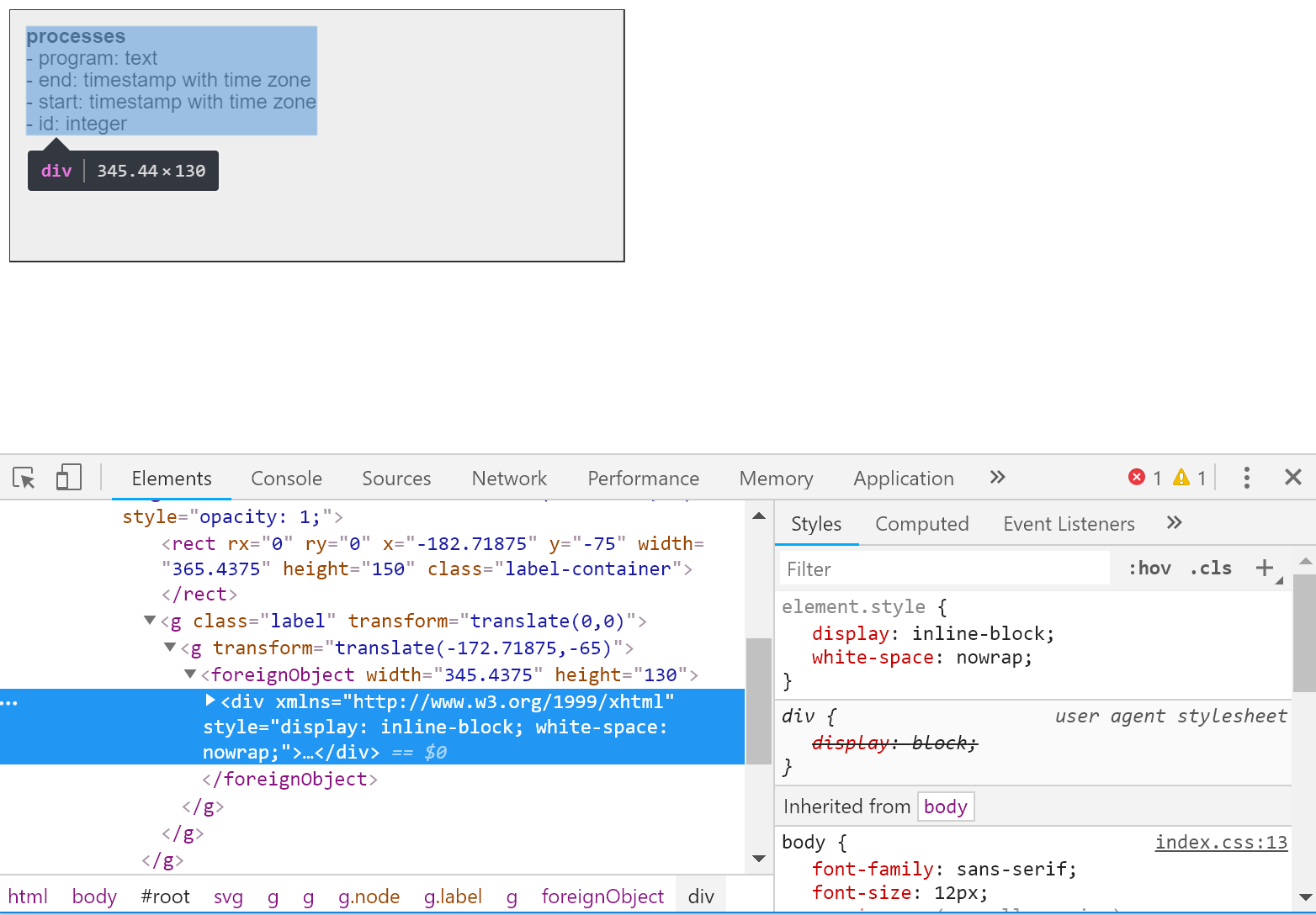Edit the white-space: nowrap value
This screenshot has width=1316, height=915.
989,657
